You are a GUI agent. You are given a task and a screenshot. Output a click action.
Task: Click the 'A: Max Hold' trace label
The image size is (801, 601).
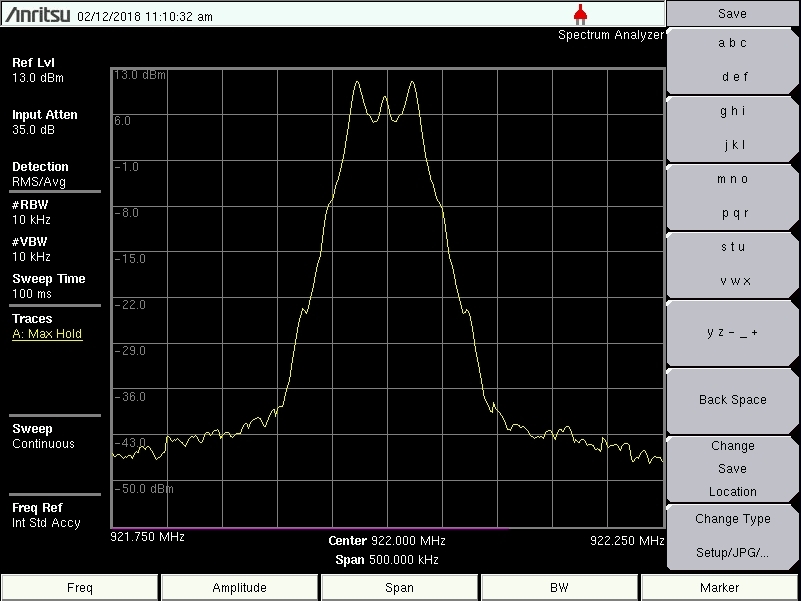coord(47,334)
